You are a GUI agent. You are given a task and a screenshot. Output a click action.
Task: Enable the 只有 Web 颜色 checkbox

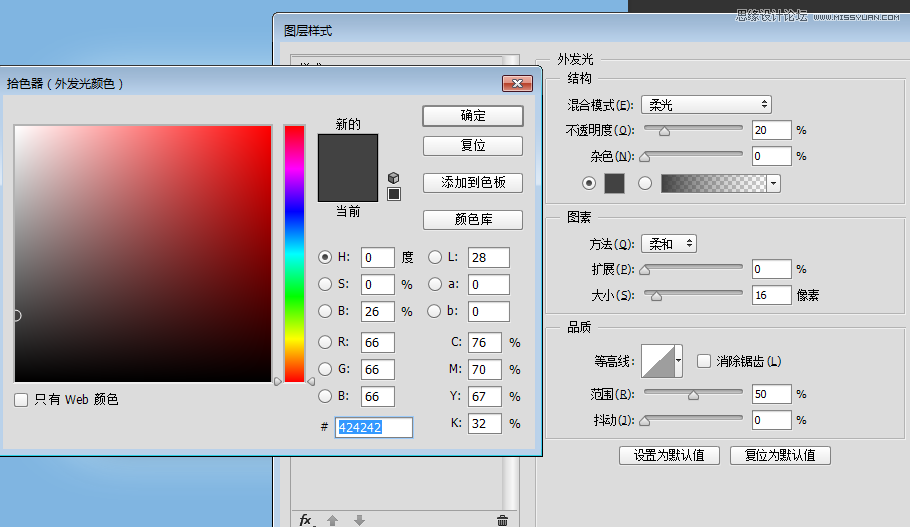pyautogui.click(x=22, y=400)
